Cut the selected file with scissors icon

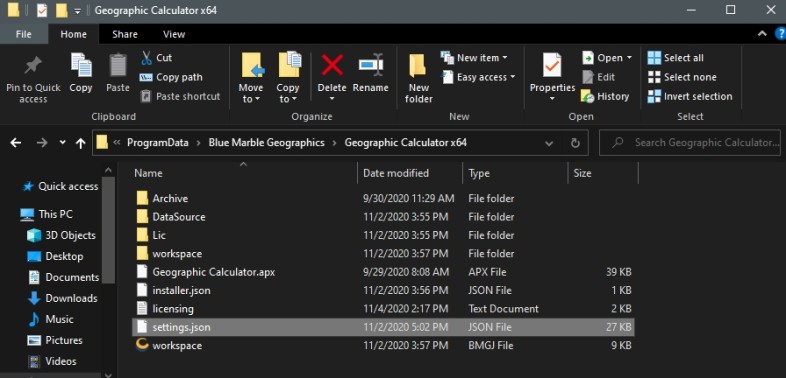[146, 58]
